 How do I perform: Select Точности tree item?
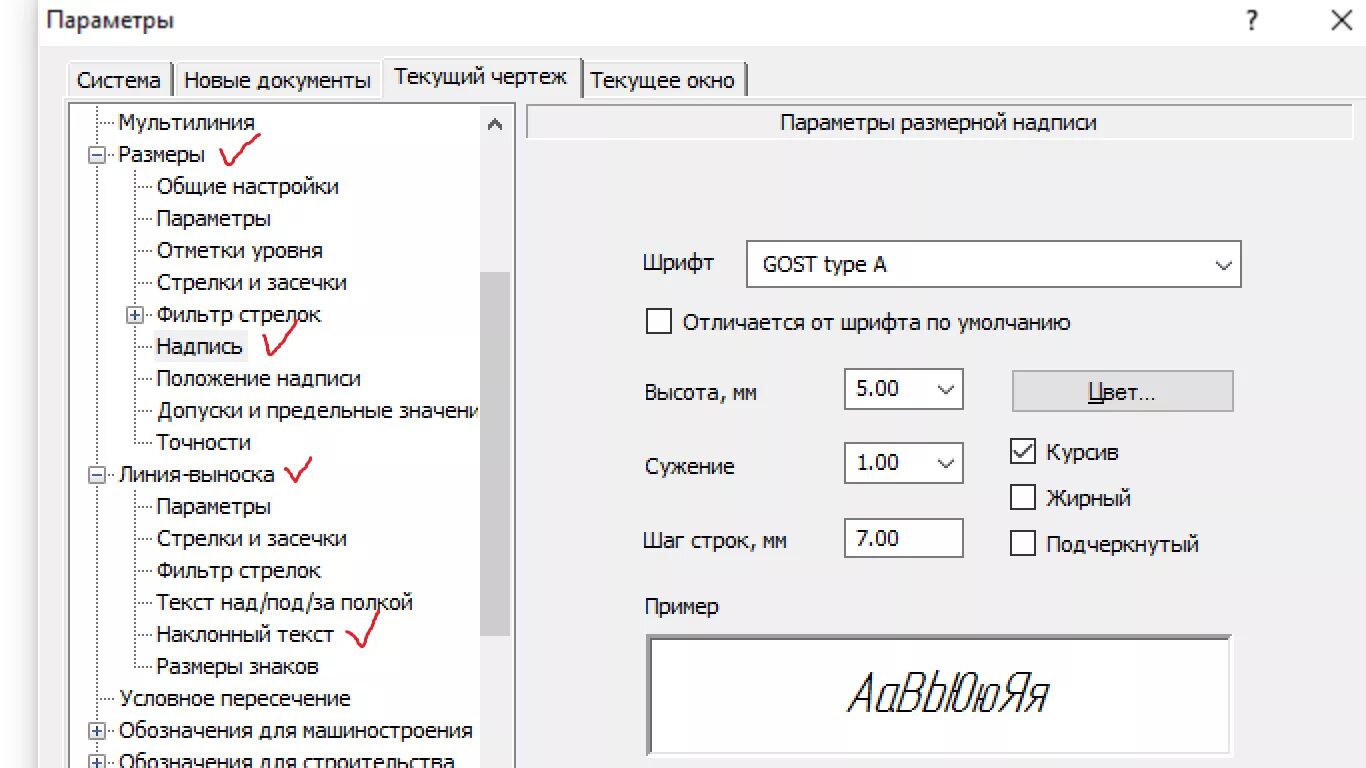[x=203, y=443]
